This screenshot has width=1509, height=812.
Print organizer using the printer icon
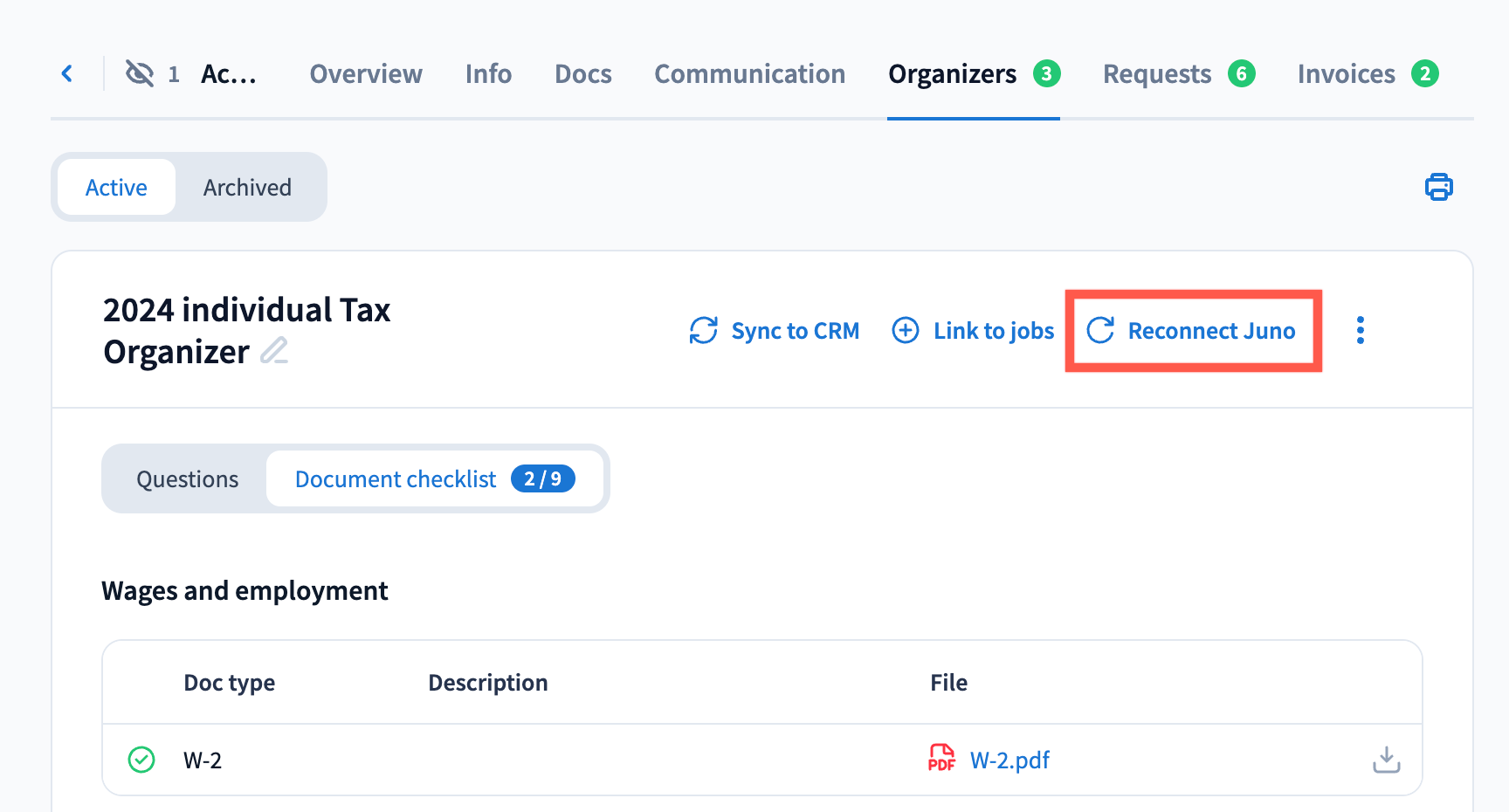tap(1438, 187)
